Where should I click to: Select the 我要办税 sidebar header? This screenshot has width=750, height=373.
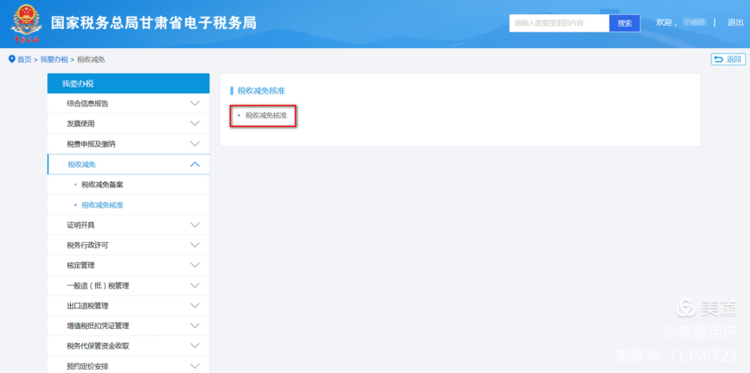coord(128,83)
